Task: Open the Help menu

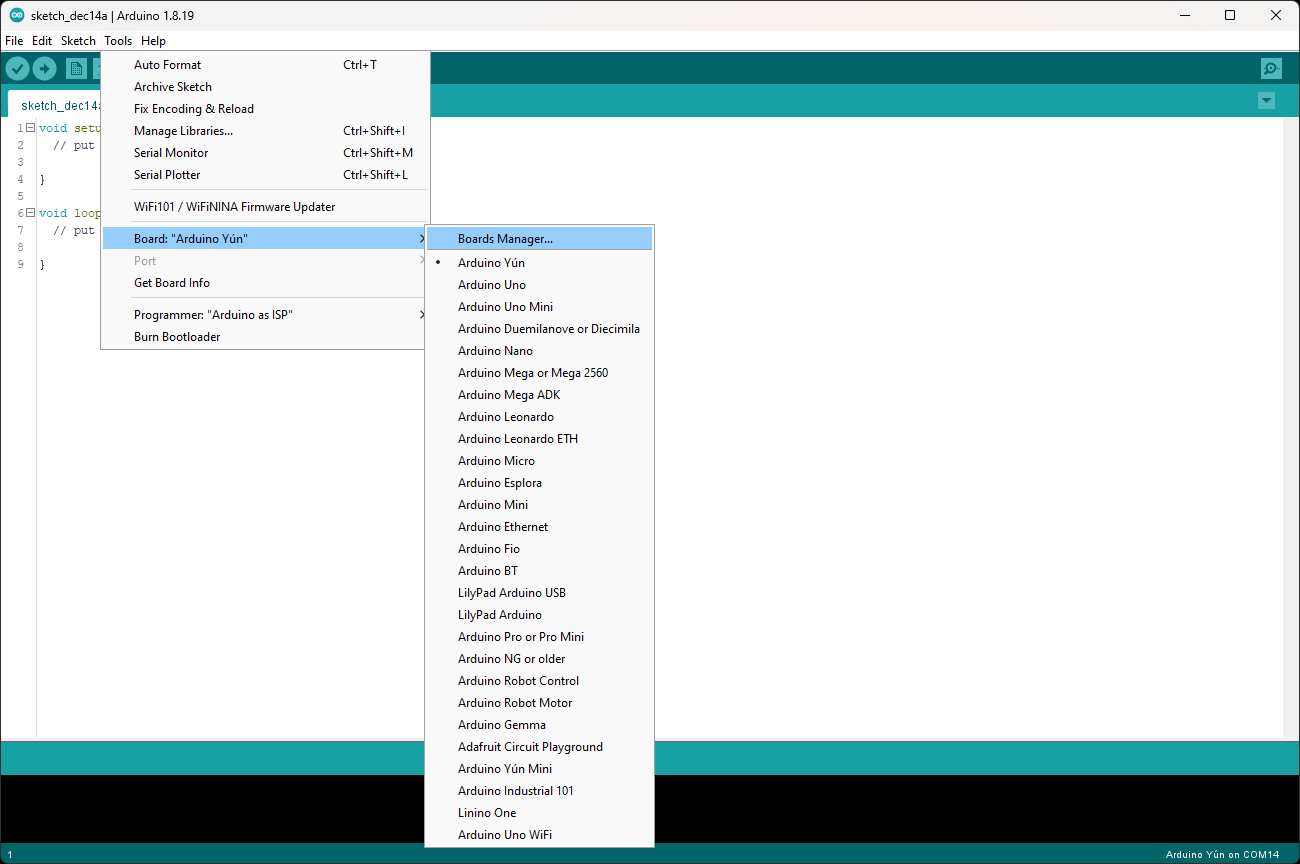Action: [x=153, y=41]
